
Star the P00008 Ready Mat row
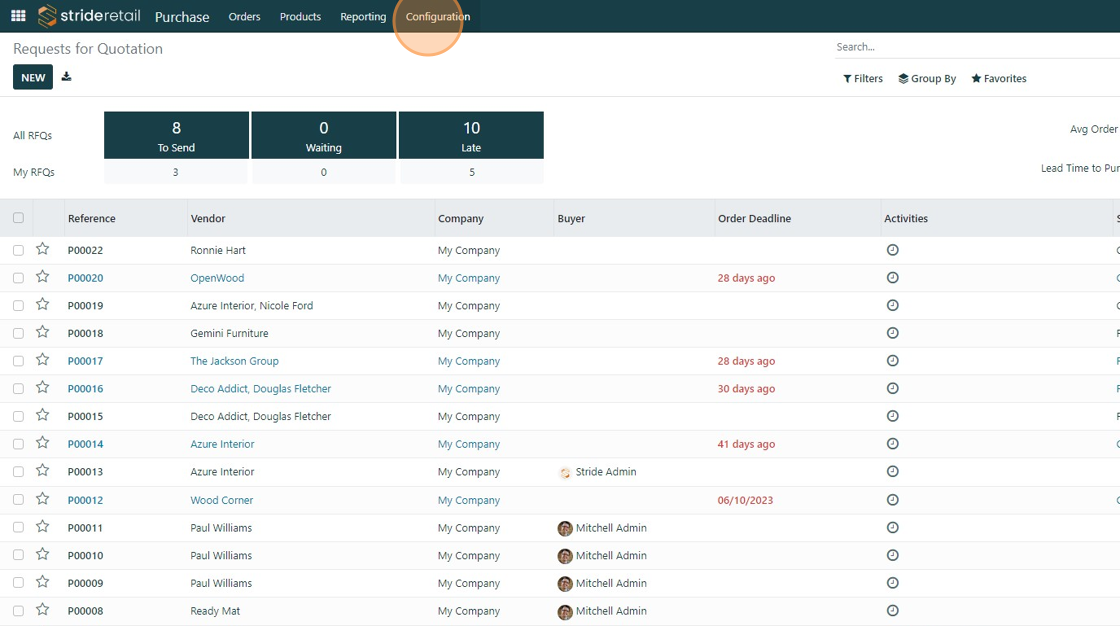coord(43,610)
